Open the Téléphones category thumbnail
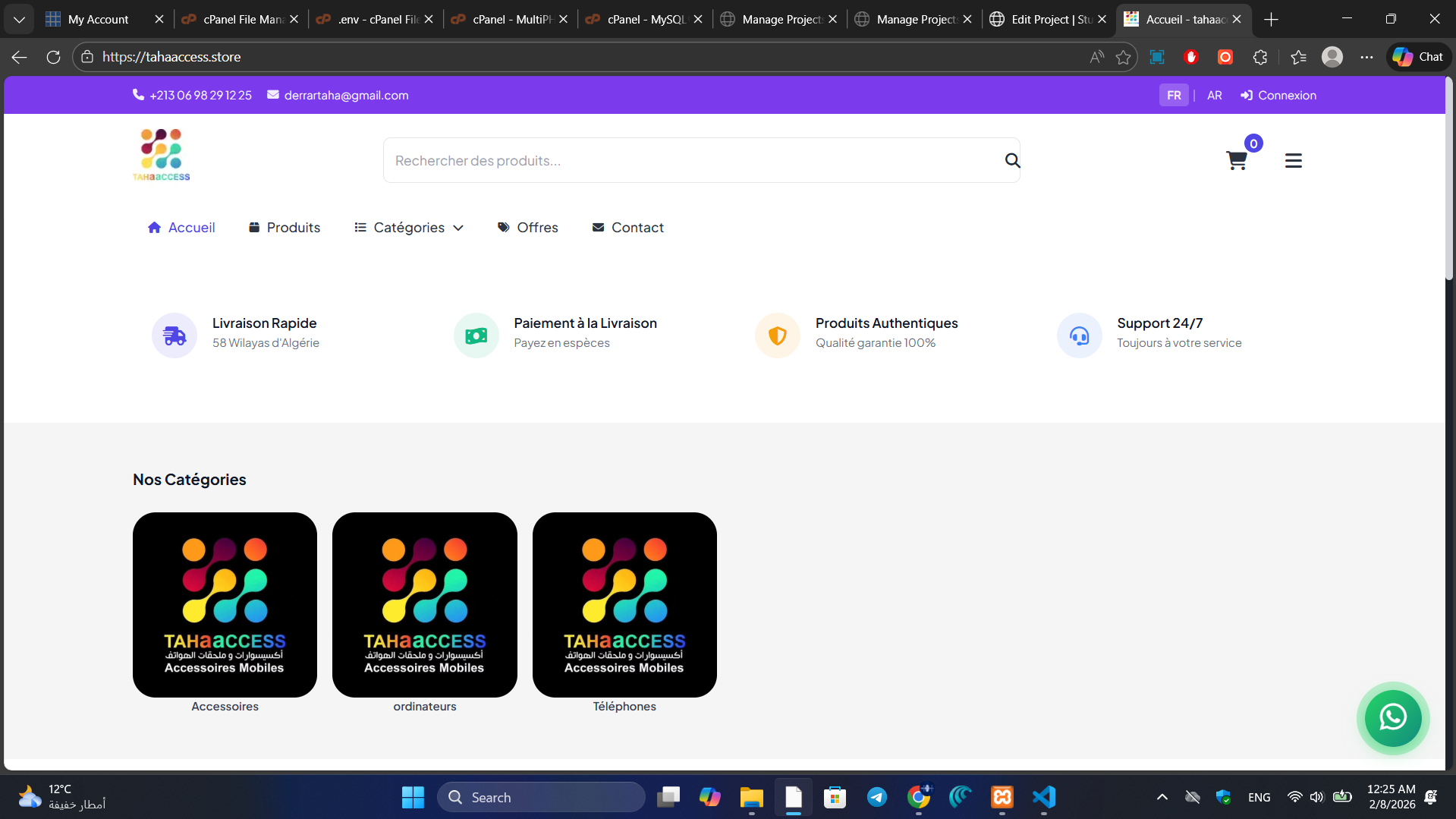The image size is (1456, 819). [624, 604]
